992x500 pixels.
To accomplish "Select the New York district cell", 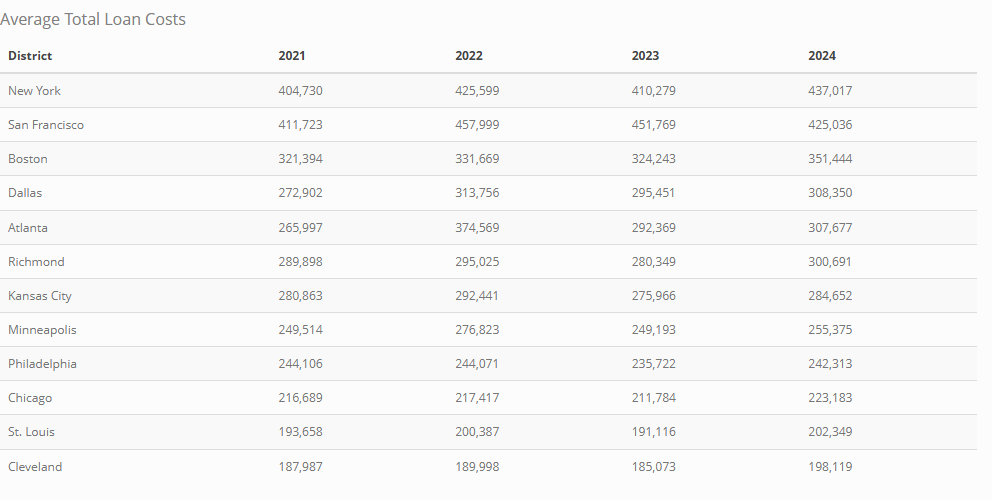I will [35, 91].
